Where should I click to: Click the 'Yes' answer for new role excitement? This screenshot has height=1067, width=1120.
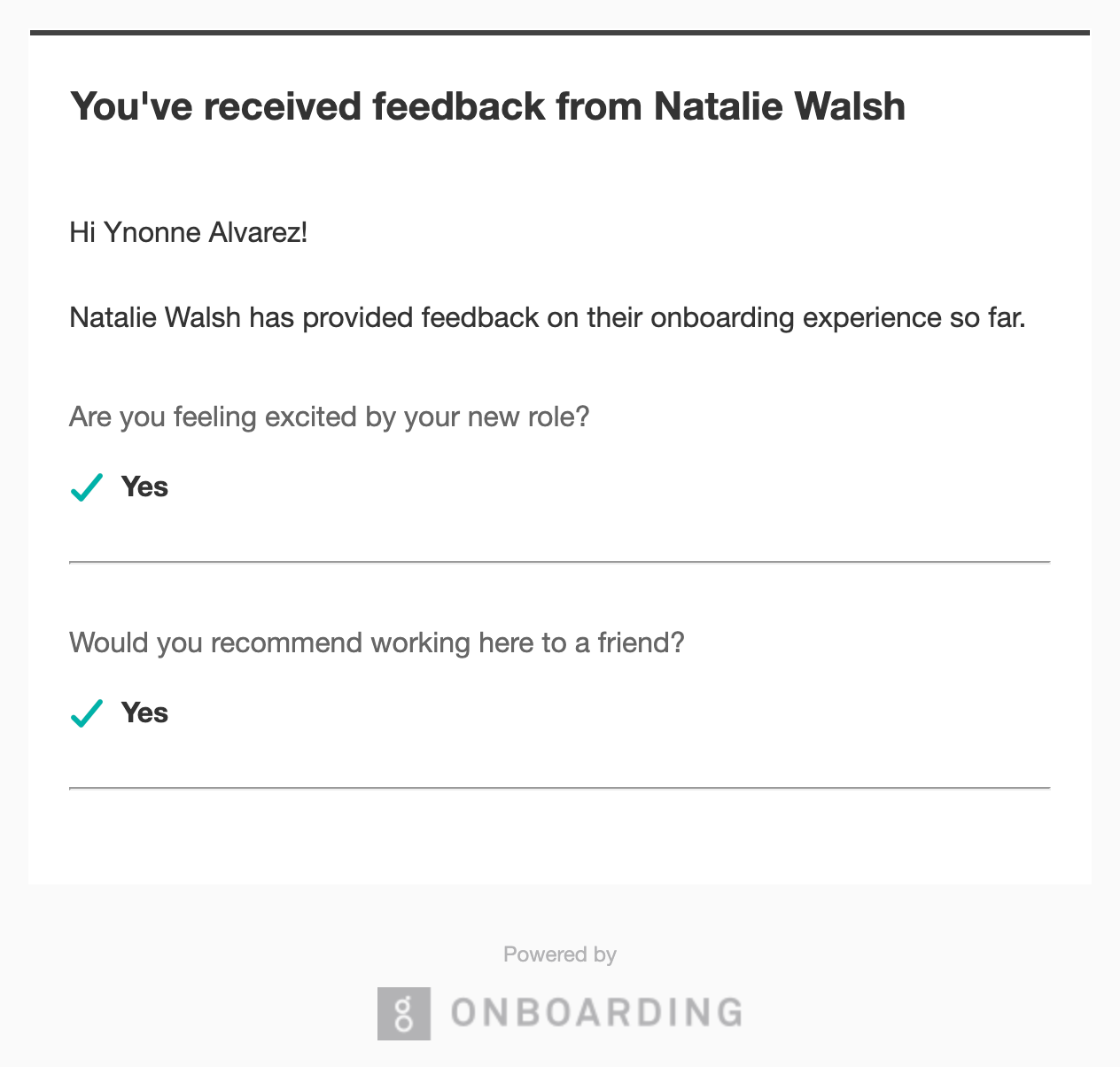coord(144,487)
